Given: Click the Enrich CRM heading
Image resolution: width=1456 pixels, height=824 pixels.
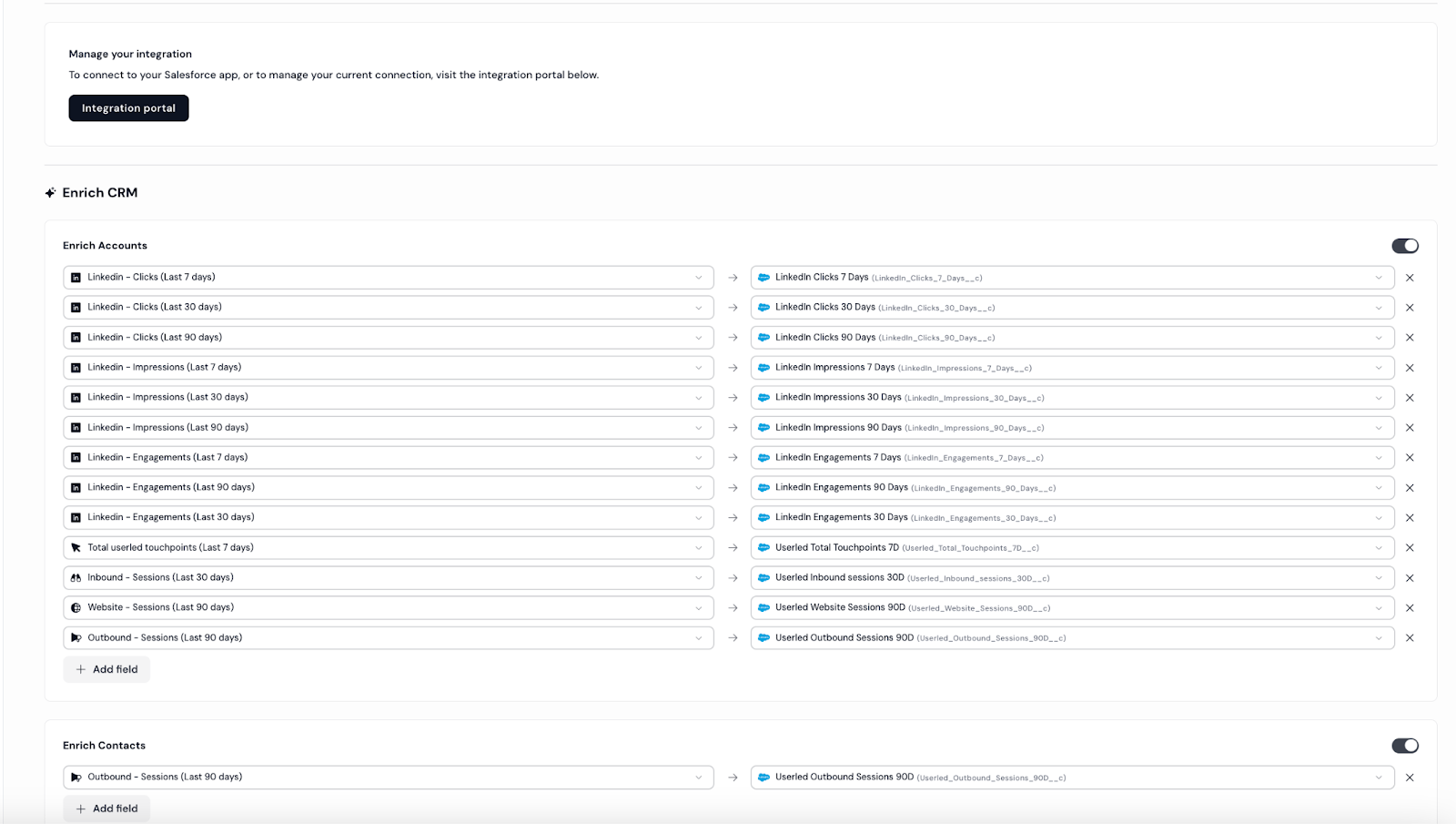Looking at the screenshot, I should coord(100,193).
